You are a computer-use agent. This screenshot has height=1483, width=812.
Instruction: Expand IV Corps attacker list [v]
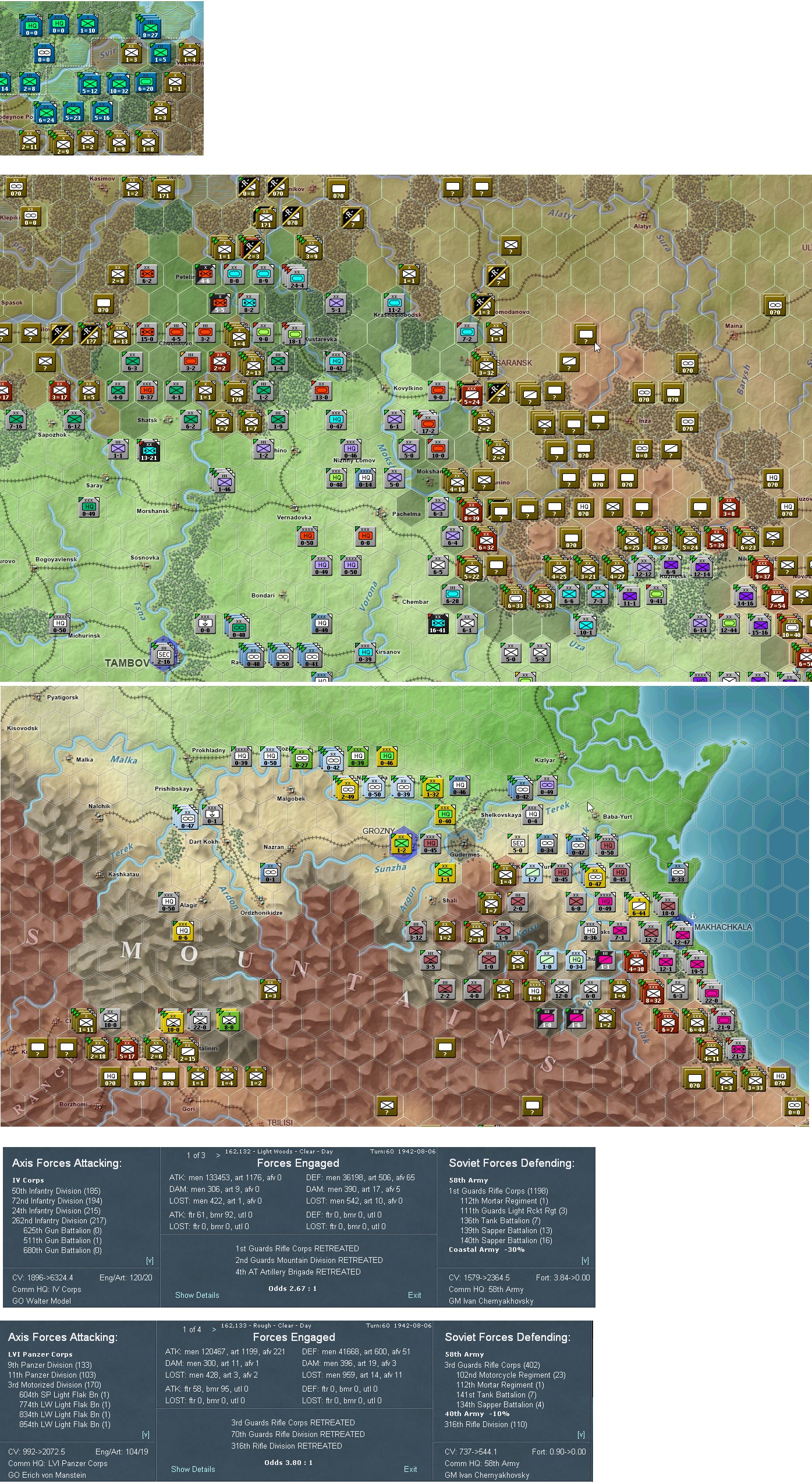(x=150, y=1261)
